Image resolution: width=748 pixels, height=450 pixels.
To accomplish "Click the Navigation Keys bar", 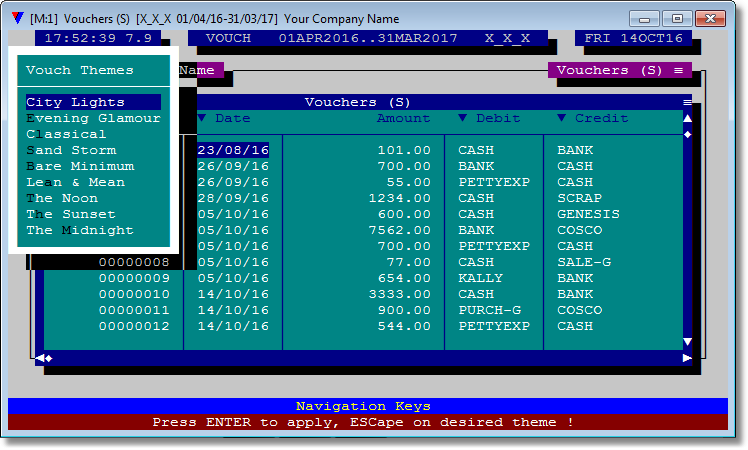I will click(368, 406).
